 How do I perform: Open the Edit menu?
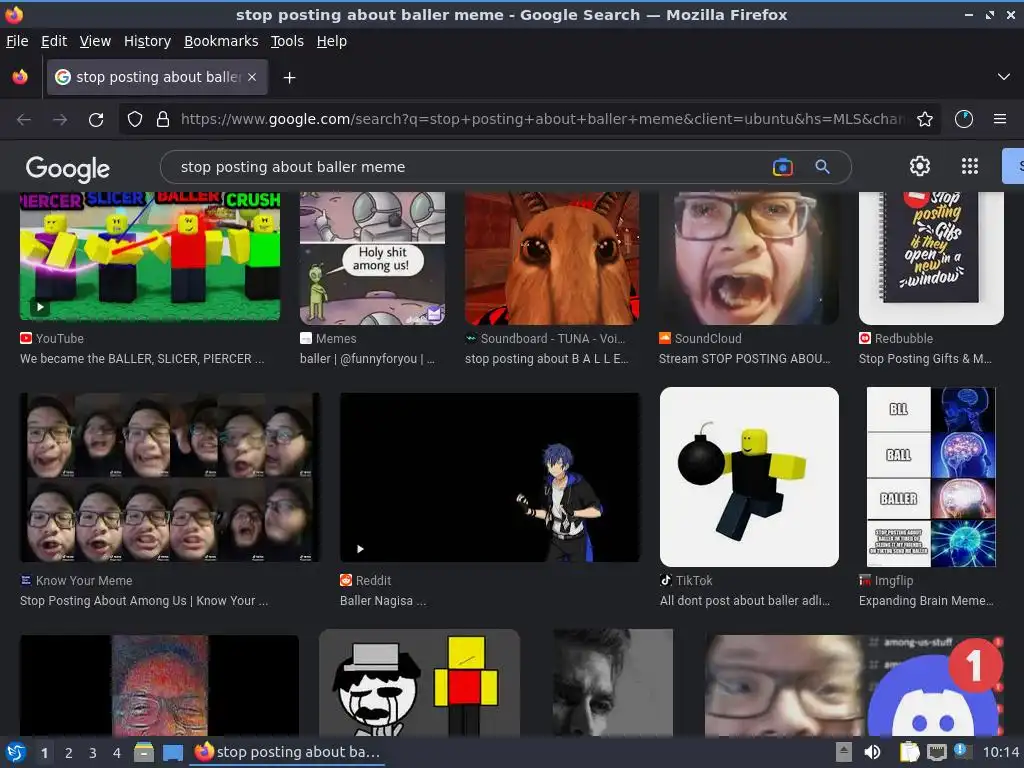coord(54,41)
